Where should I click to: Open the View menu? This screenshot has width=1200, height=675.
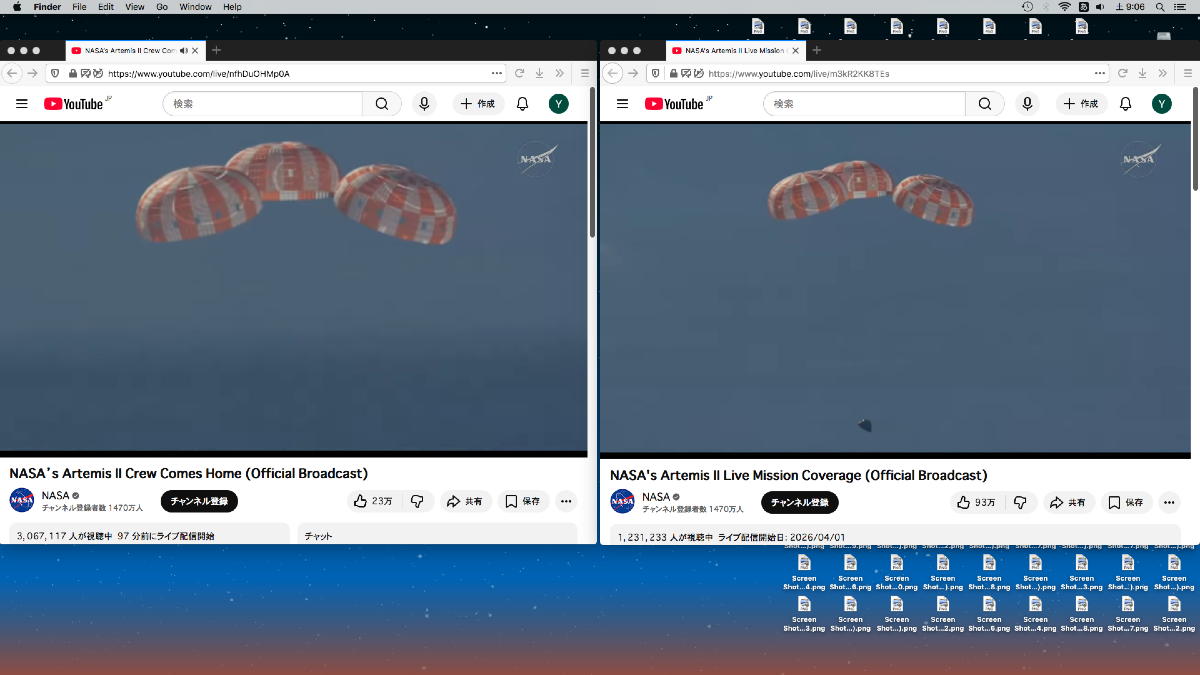tap(135, 7)
